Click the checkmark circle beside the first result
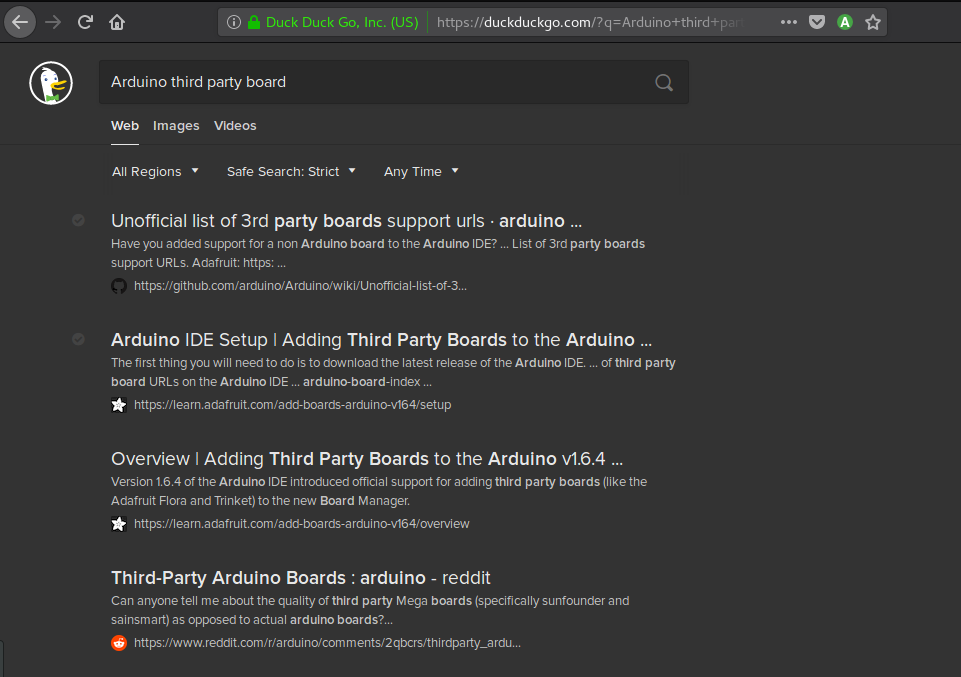 [78, 220]
